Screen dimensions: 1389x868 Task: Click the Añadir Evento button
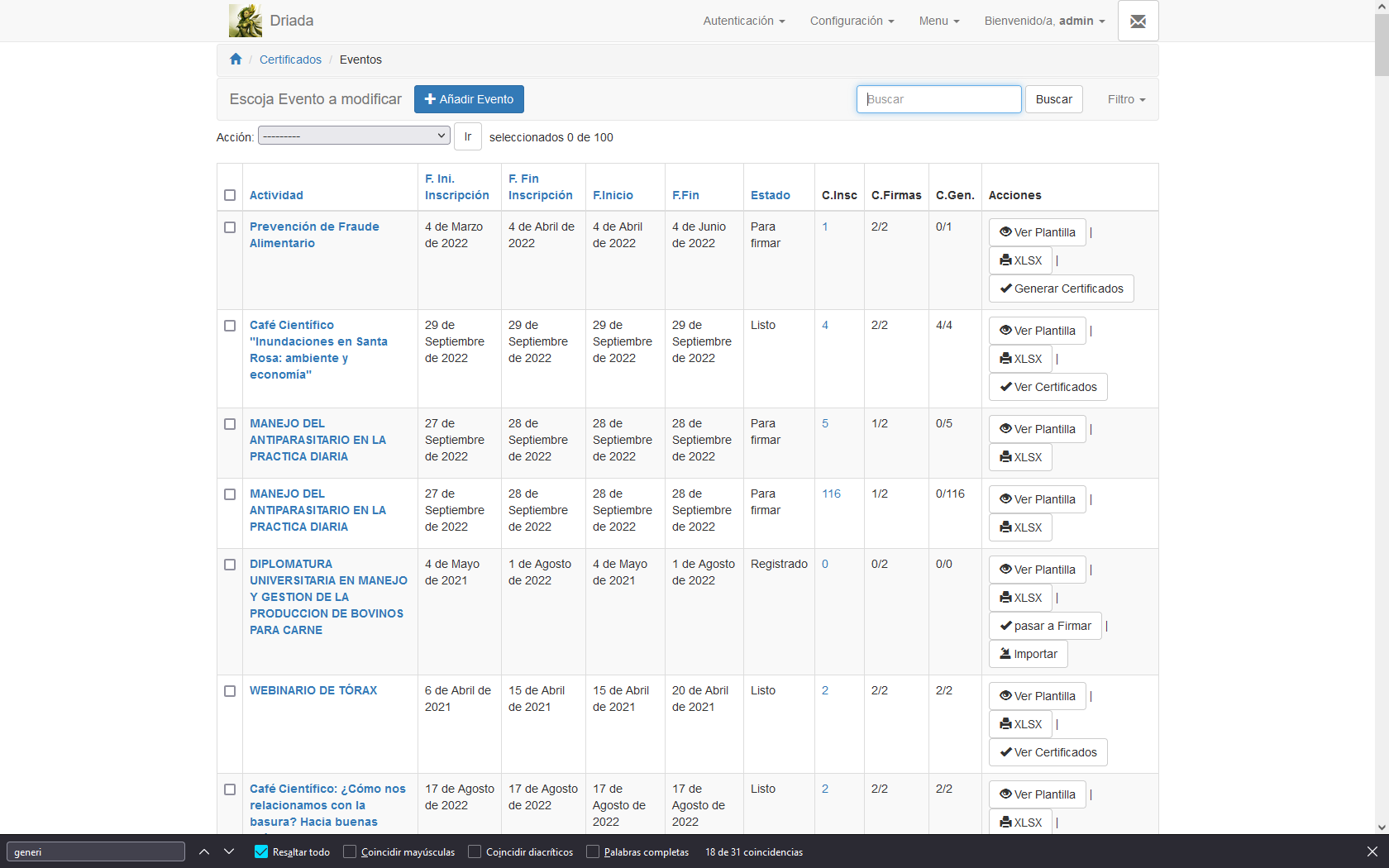click(469, 99)
